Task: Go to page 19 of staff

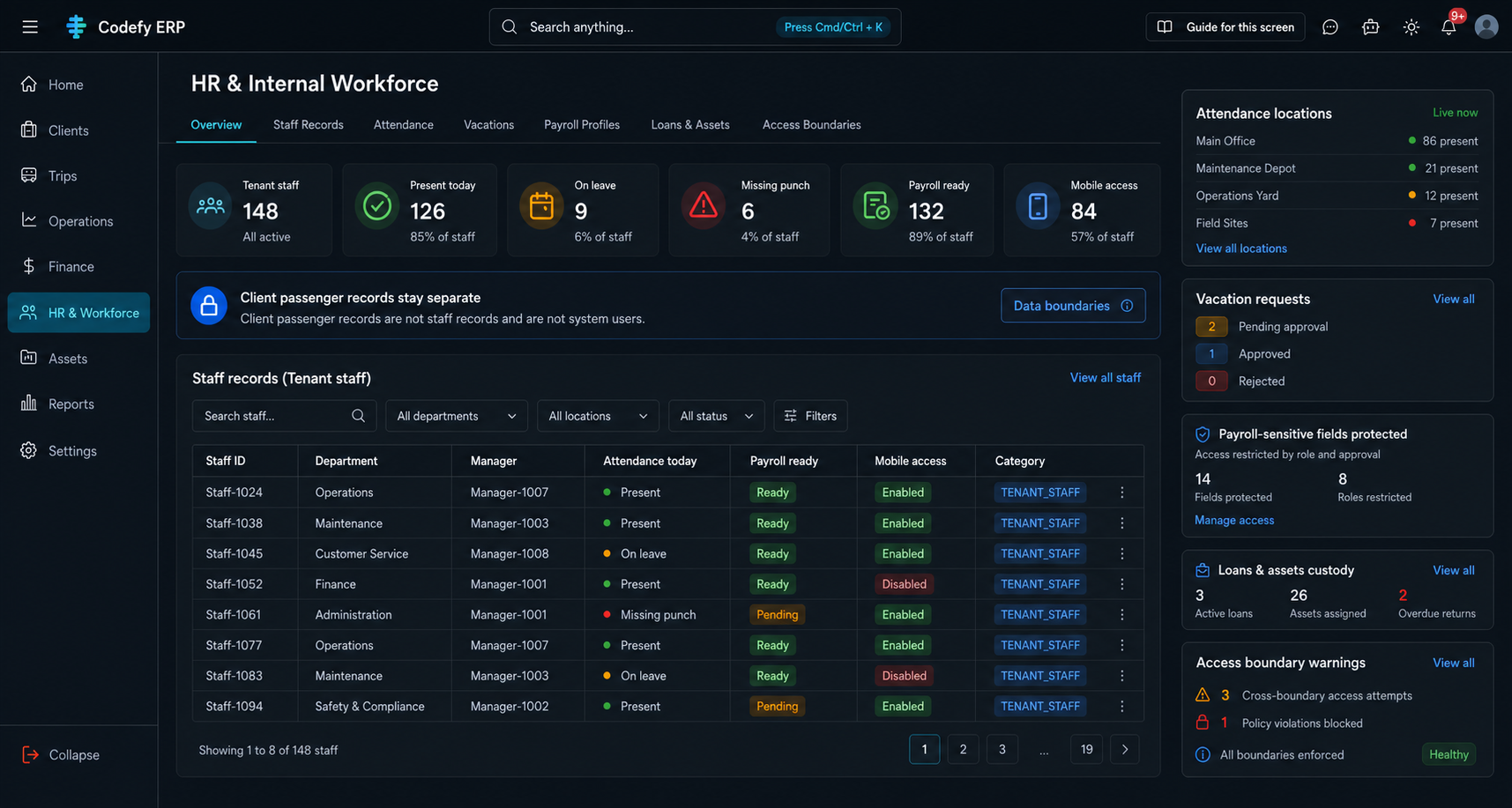Action: point(1086,750)
